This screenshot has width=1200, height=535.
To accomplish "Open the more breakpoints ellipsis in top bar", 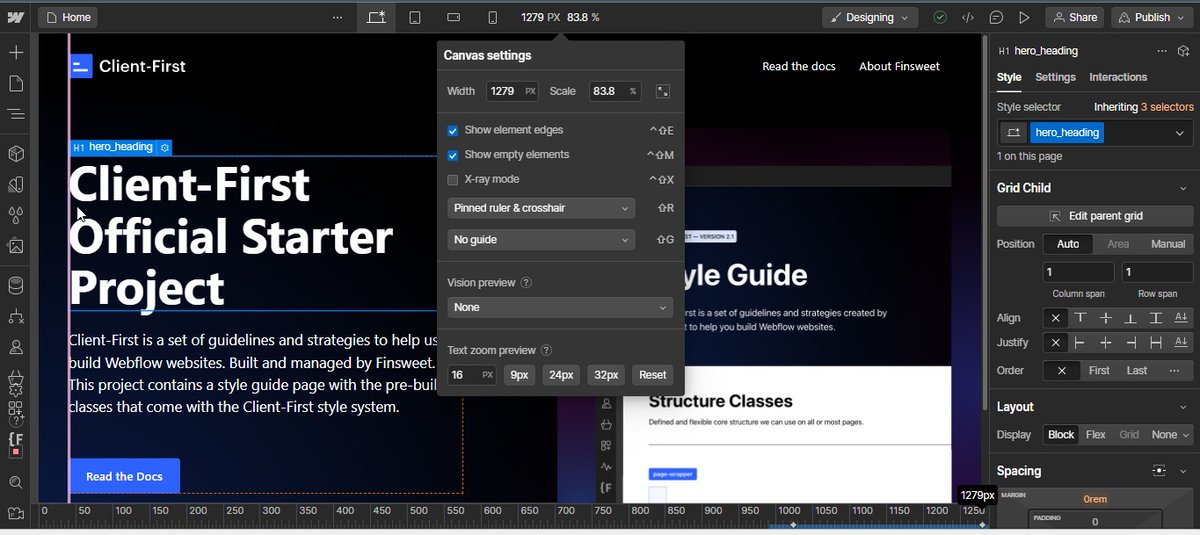I will point(337,17).
